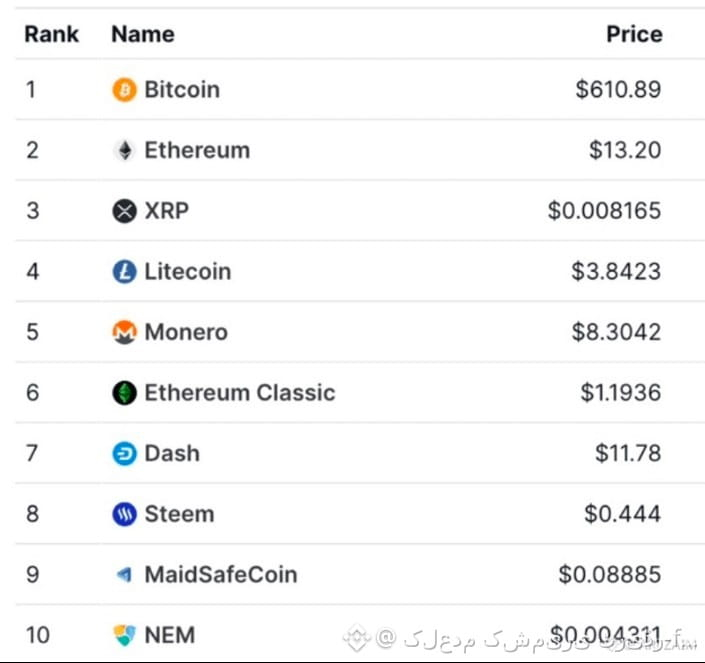The height and width of the screenshot is (663, 705).
Task: Click the blue Litecoin logo icon
Action: coord(124,271)
